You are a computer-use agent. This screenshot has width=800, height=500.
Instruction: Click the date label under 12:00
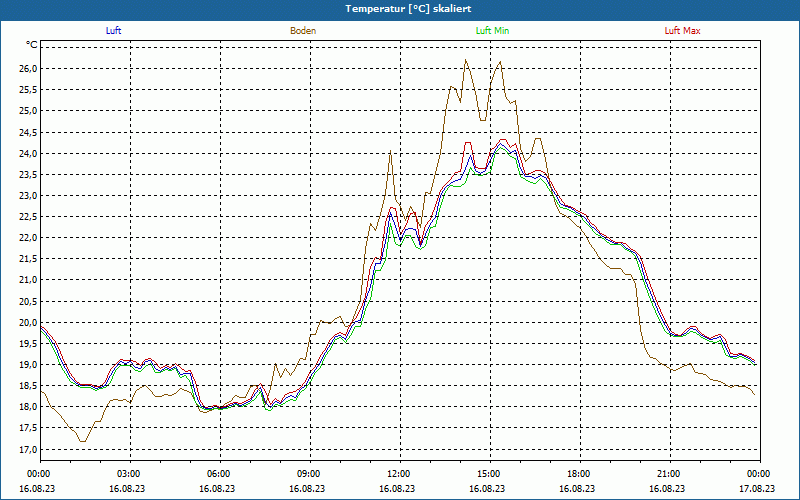(x=397, y=488)
